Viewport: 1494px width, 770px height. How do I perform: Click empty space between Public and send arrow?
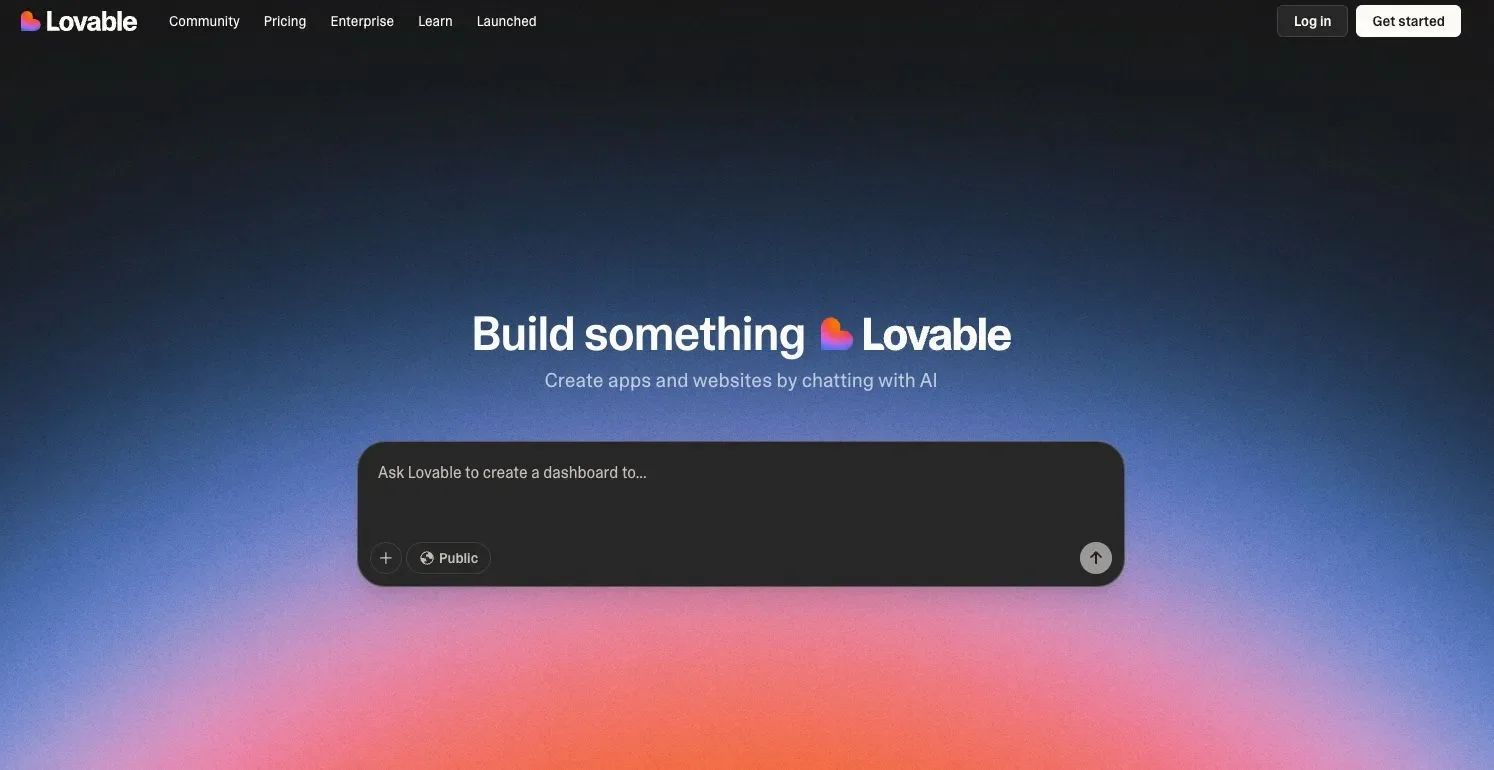pyautogui.click(x=785, y=558)
